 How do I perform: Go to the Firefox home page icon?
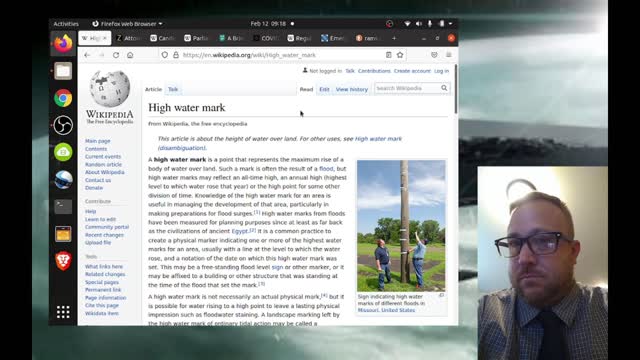coord(130,55)
